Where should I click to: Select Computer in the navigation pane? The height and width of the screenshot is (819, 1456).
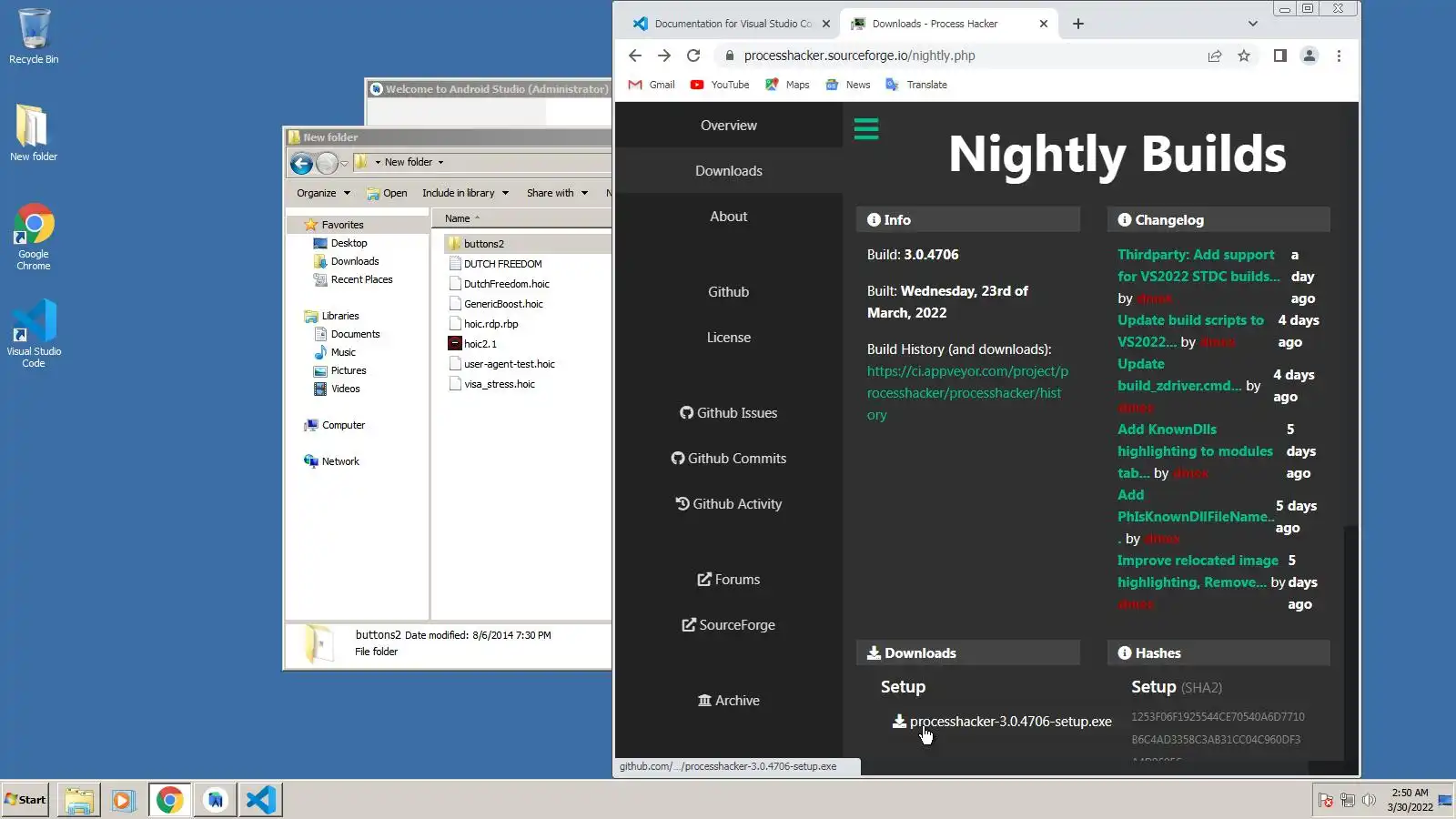(x=334, y=425)
